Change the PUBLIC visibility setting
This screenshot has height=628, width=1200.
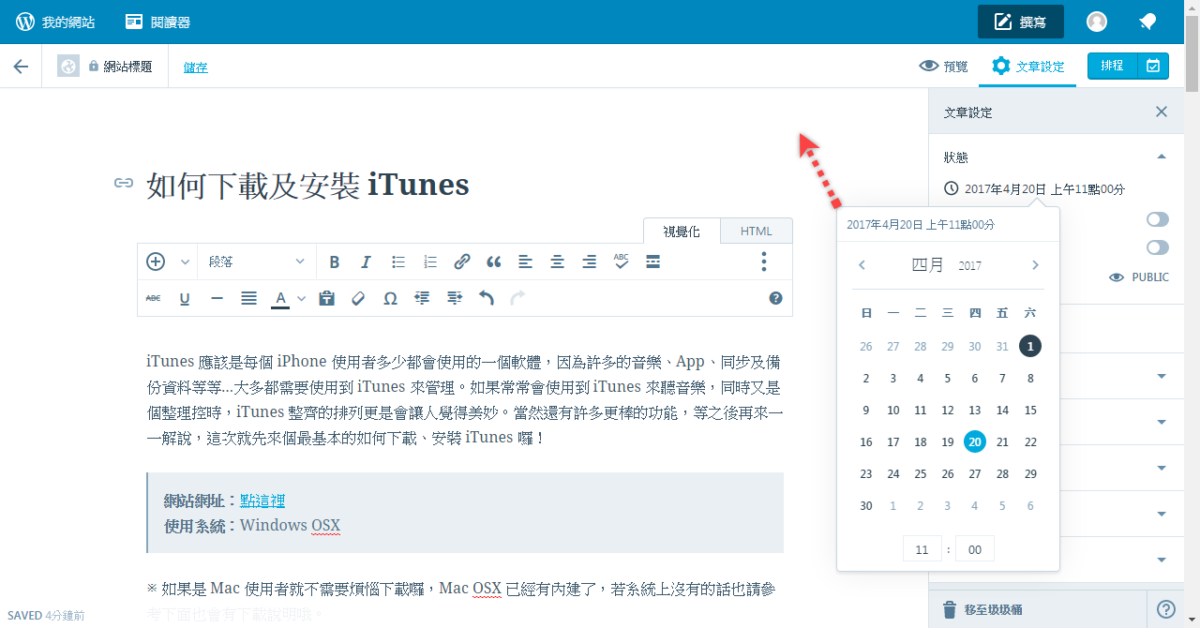coord(1139,277)
